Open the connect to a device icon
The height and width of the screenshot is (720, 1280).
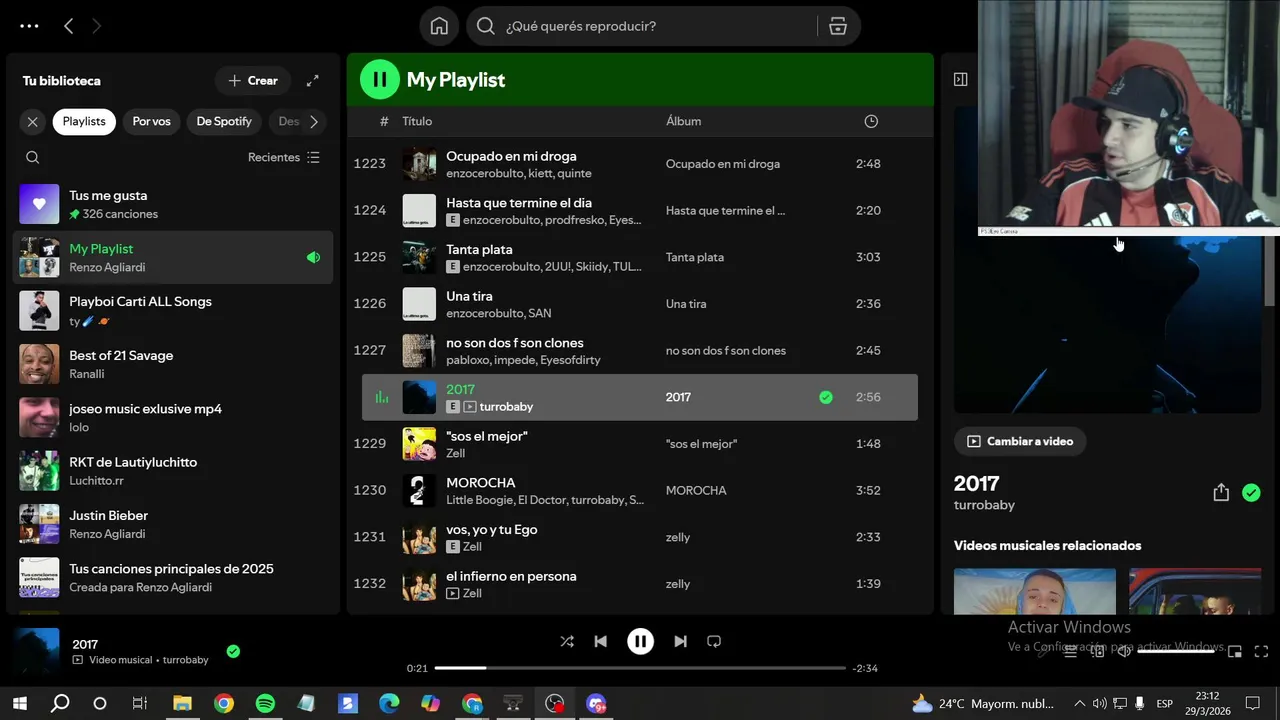[1097, 651]
